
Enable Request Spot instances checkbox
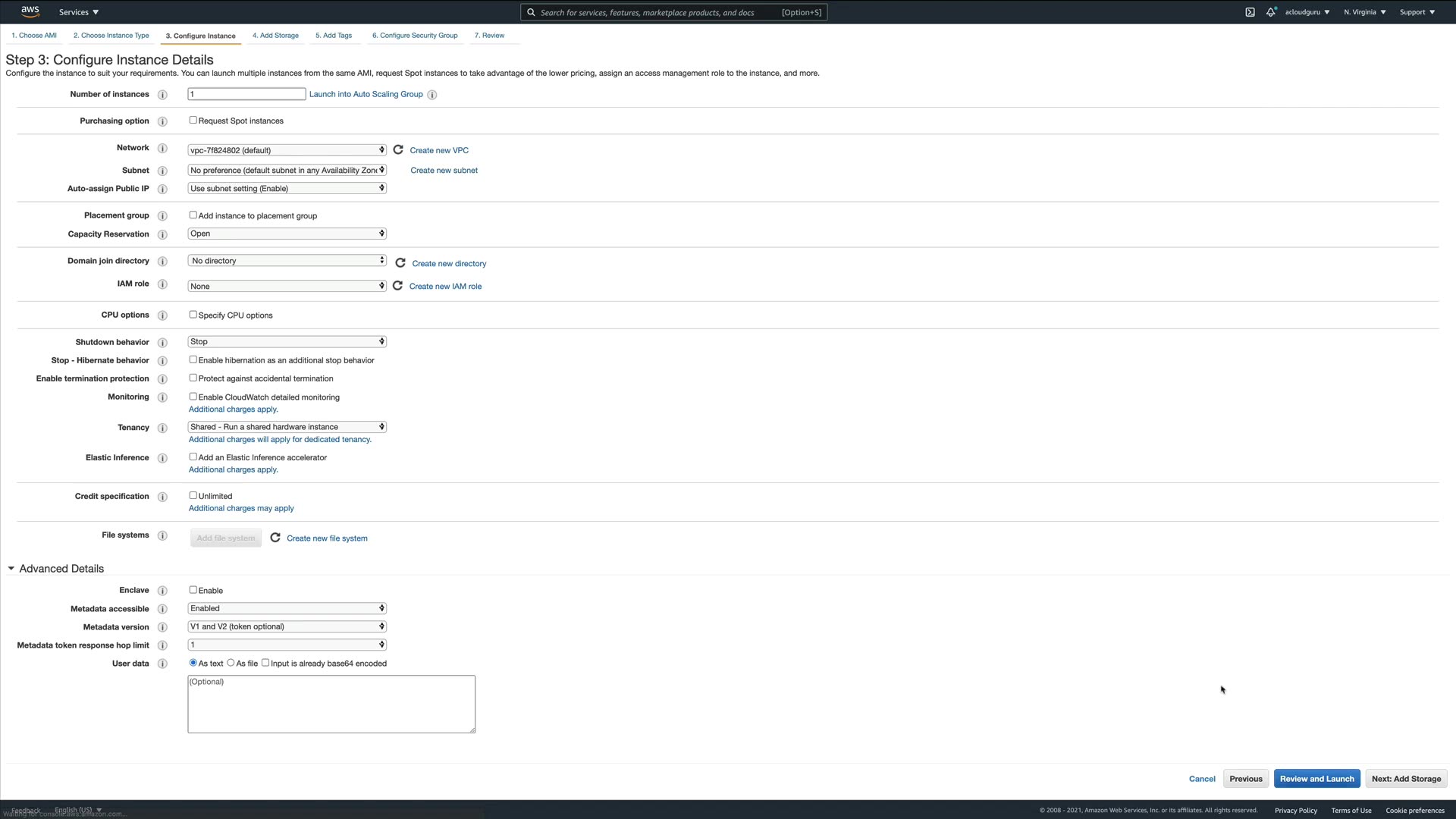point(193,121)
